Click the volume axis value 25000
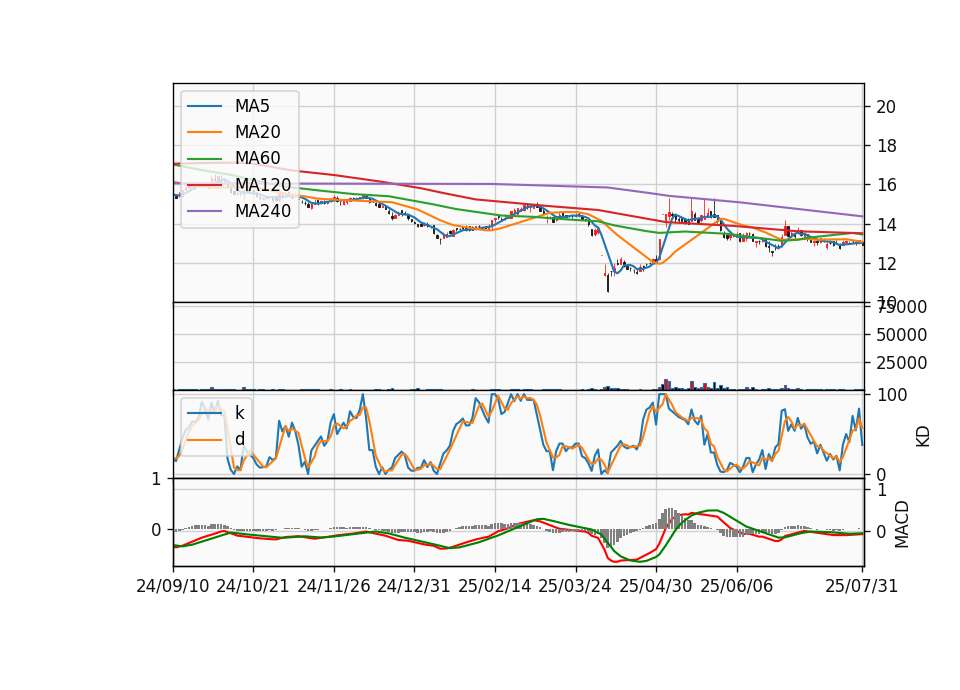Screen dimensions: 960x690 pos(901,363)
